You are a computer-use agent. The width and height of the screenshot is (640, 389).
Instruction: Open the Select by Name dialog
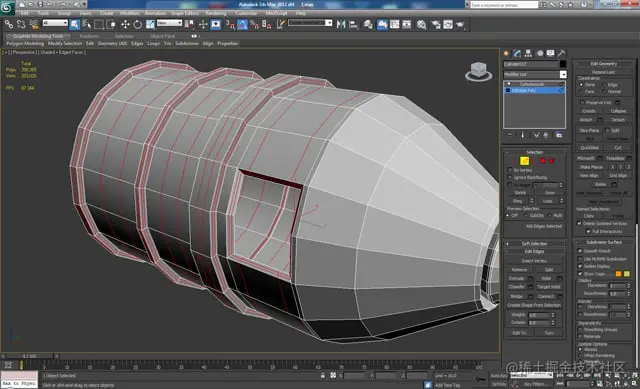click(87, 24)
